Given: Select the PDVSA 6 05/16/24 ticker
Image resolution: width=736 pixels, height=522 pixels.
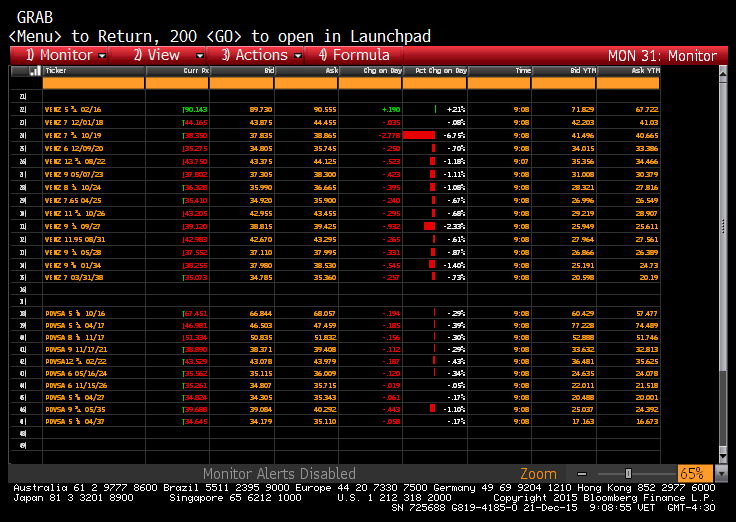Looking at the screenshot, I should tap(77, 374).
